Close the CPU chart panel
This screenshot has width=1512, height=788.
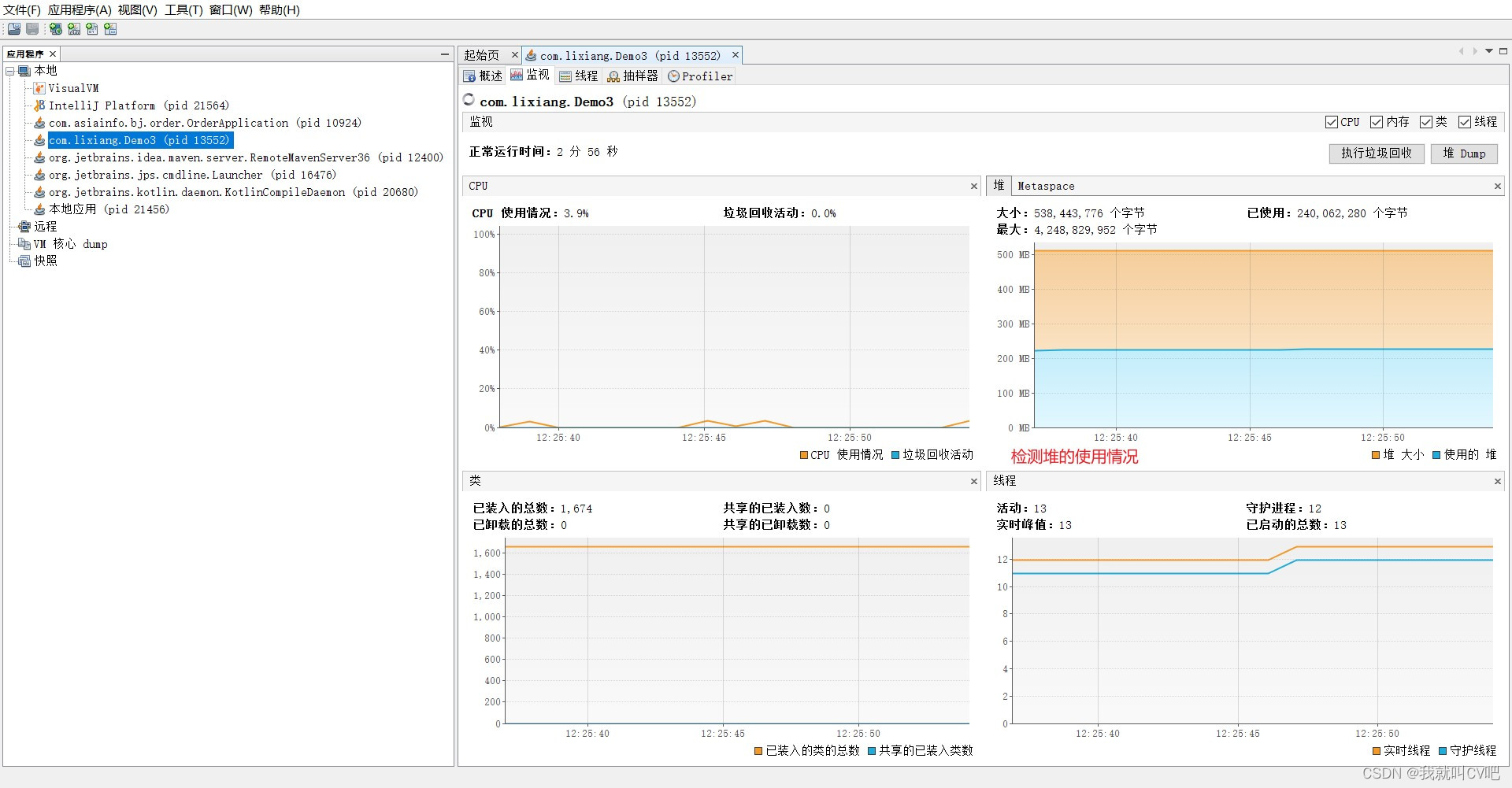(974, 187)
